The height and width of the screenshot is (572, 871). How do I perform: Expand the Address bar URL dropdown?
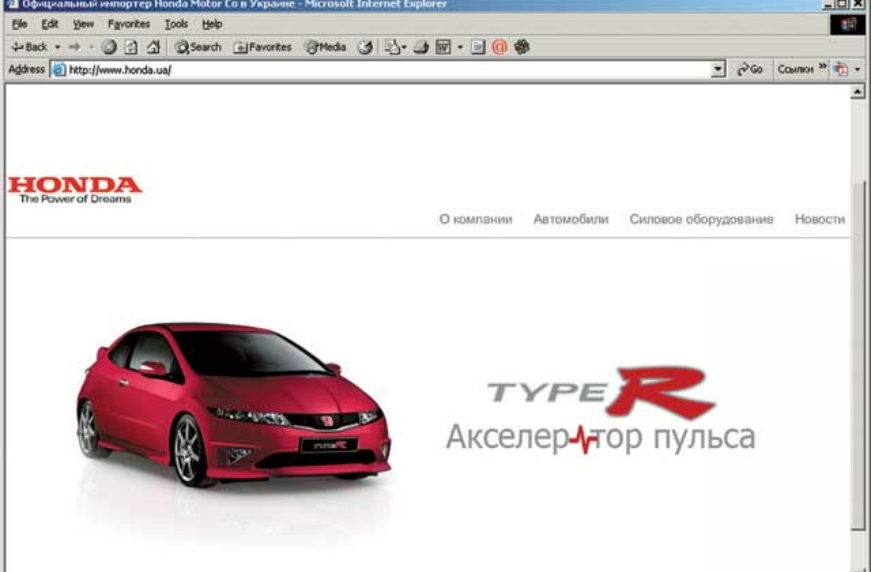pyautogui.click(x=718, y=70)
